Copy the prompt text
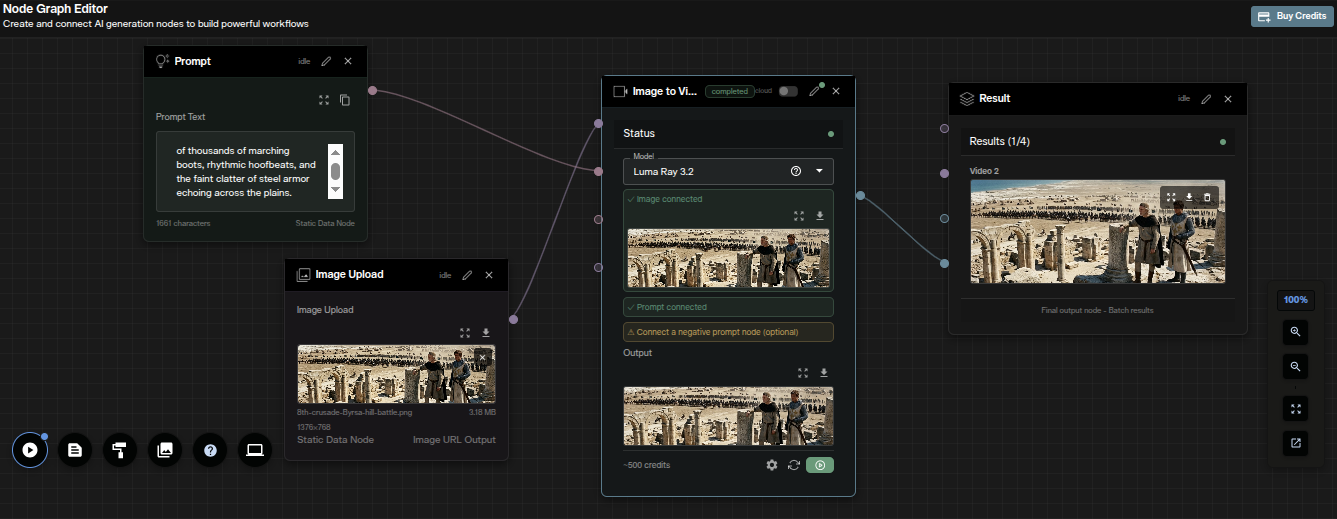This screenshot has width=1337, height=519. [x=345, y=100]
